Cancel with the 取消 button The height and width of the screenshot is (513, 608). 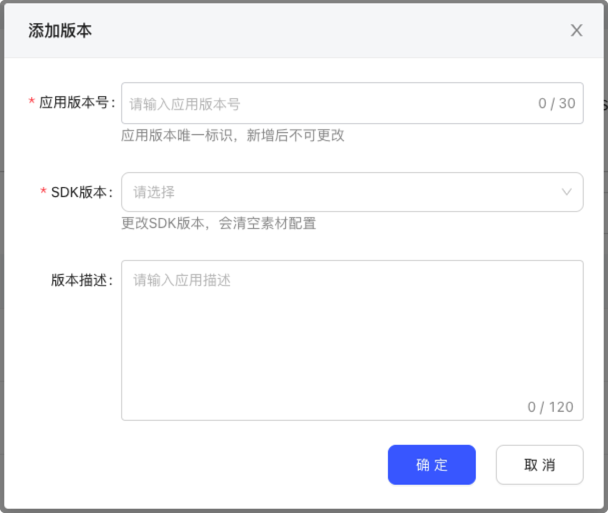[539, 465]
